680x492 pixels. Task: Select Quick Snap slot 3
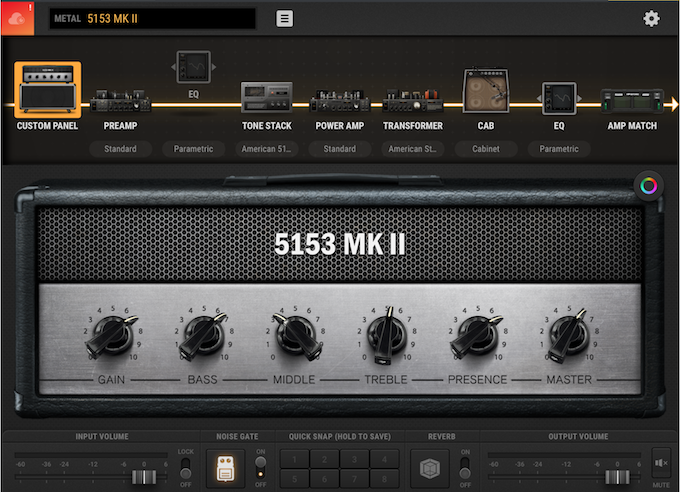[354, 459]
